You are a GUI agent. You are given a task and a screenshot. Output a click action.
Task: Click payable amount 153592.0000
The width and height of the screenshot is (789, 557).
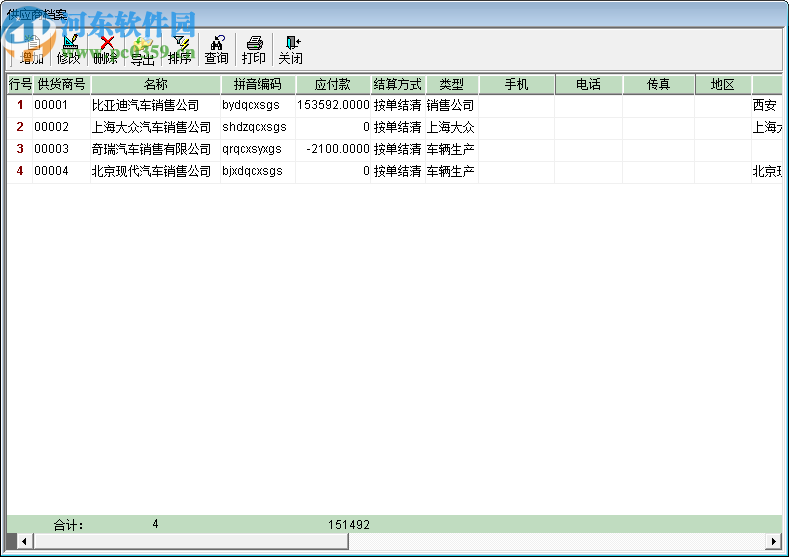[333, 105]
